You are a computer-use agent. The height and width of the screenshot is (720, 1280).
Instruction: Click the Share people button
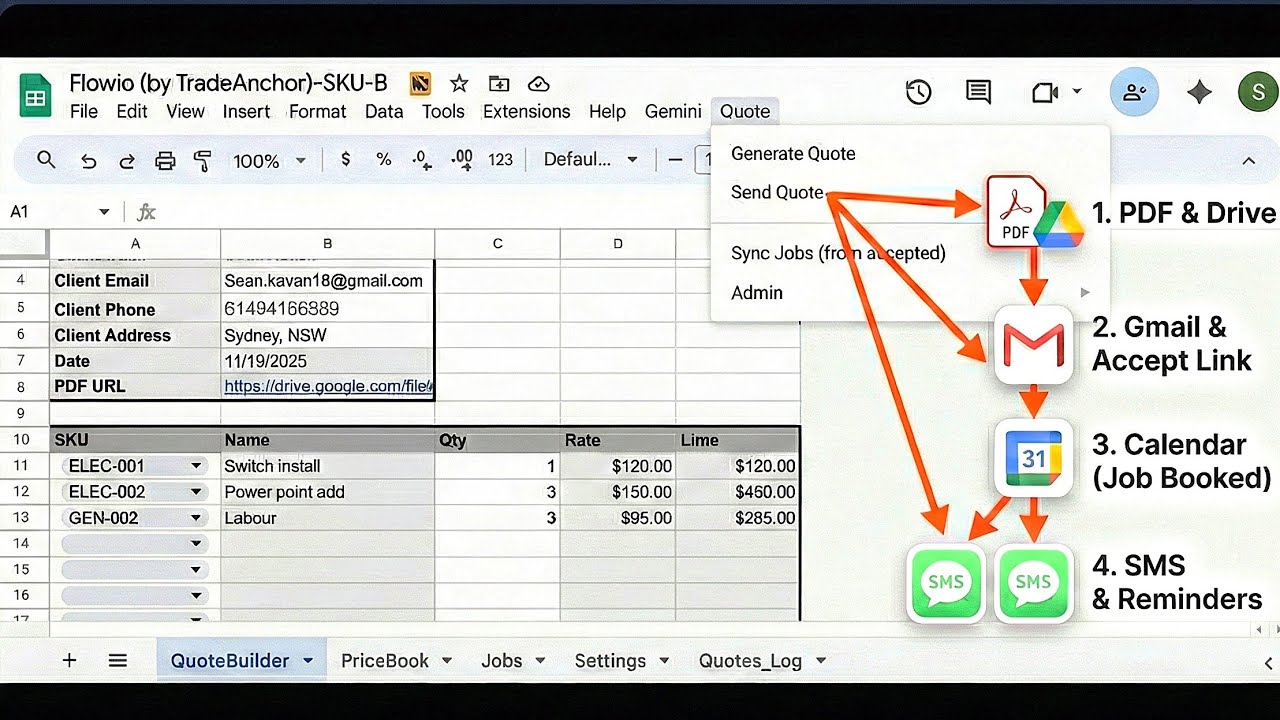(x=1135, y=93)
